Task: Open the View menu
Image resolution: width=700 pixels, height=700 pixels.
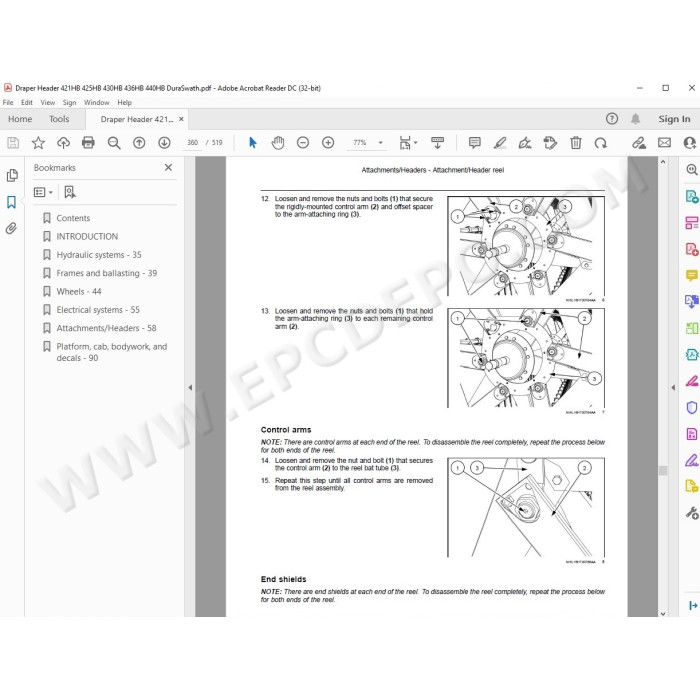Action: pos(48,103)
